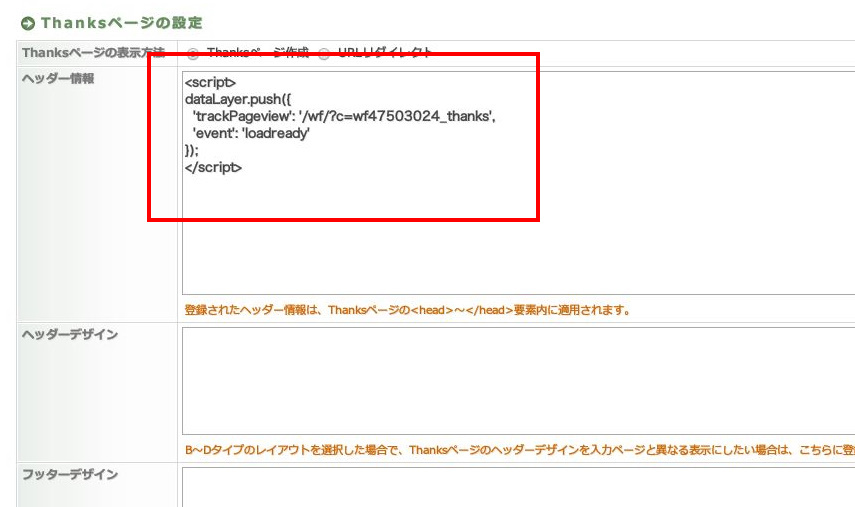855x507 pixels.
Task: Click the Thanksページの表示方法 row label
Action: 95,53
